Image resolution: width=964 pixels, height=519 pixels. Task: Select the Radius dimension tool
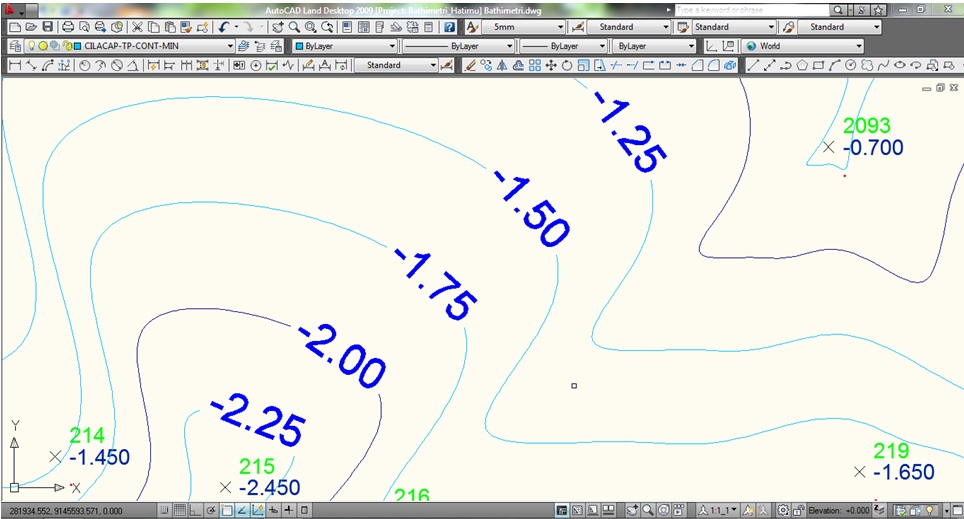(x=84, y=65)
